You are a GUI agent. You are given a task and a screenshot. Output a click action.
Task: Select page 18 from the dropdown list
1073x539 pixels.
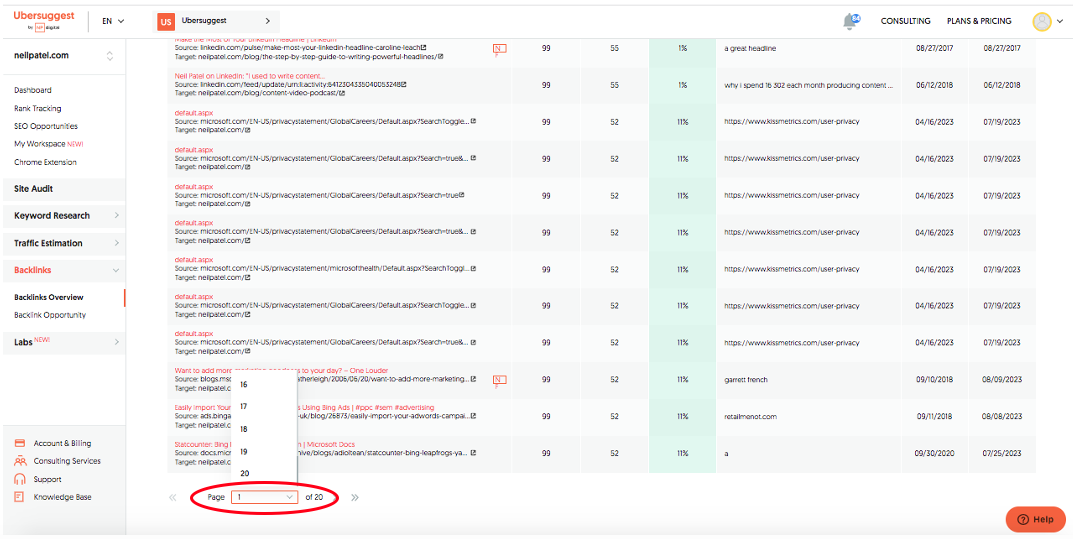point(244,429)
